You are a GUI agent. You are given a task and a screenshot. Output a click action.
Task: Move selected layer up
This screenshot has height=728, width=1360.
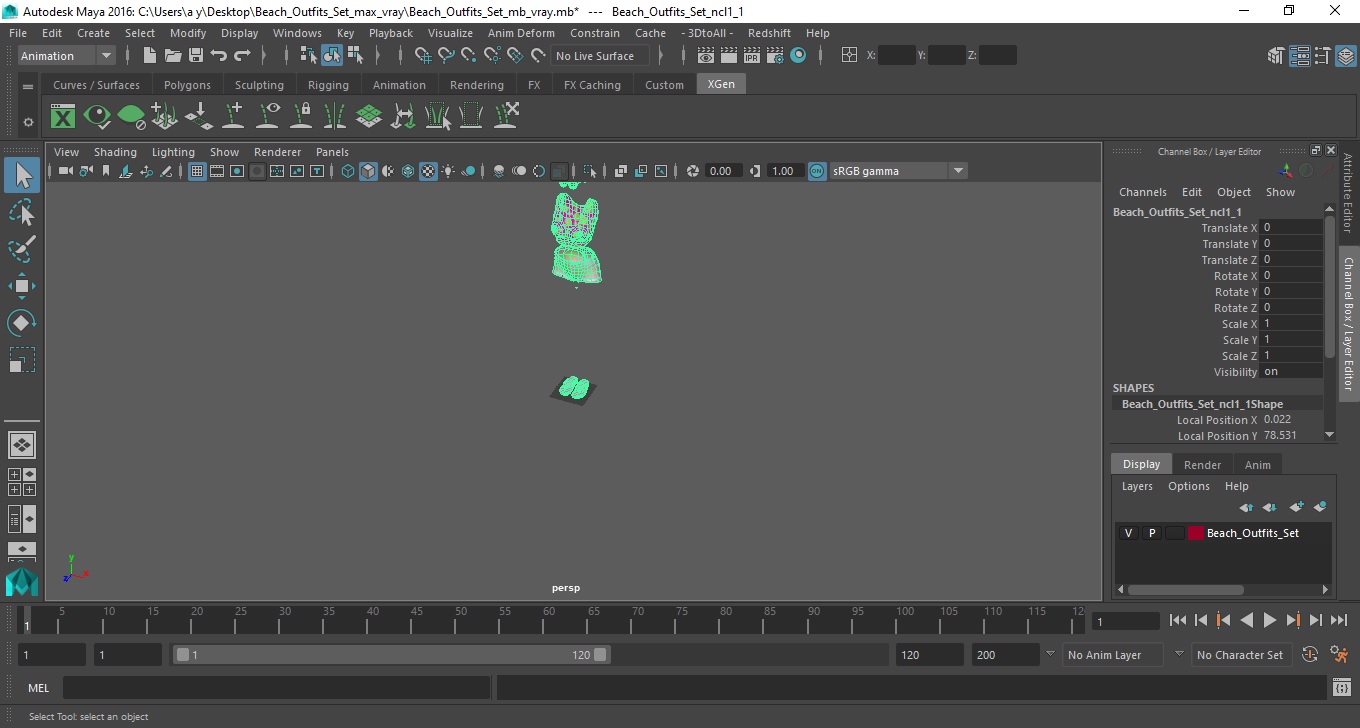tap(1246, 507)
